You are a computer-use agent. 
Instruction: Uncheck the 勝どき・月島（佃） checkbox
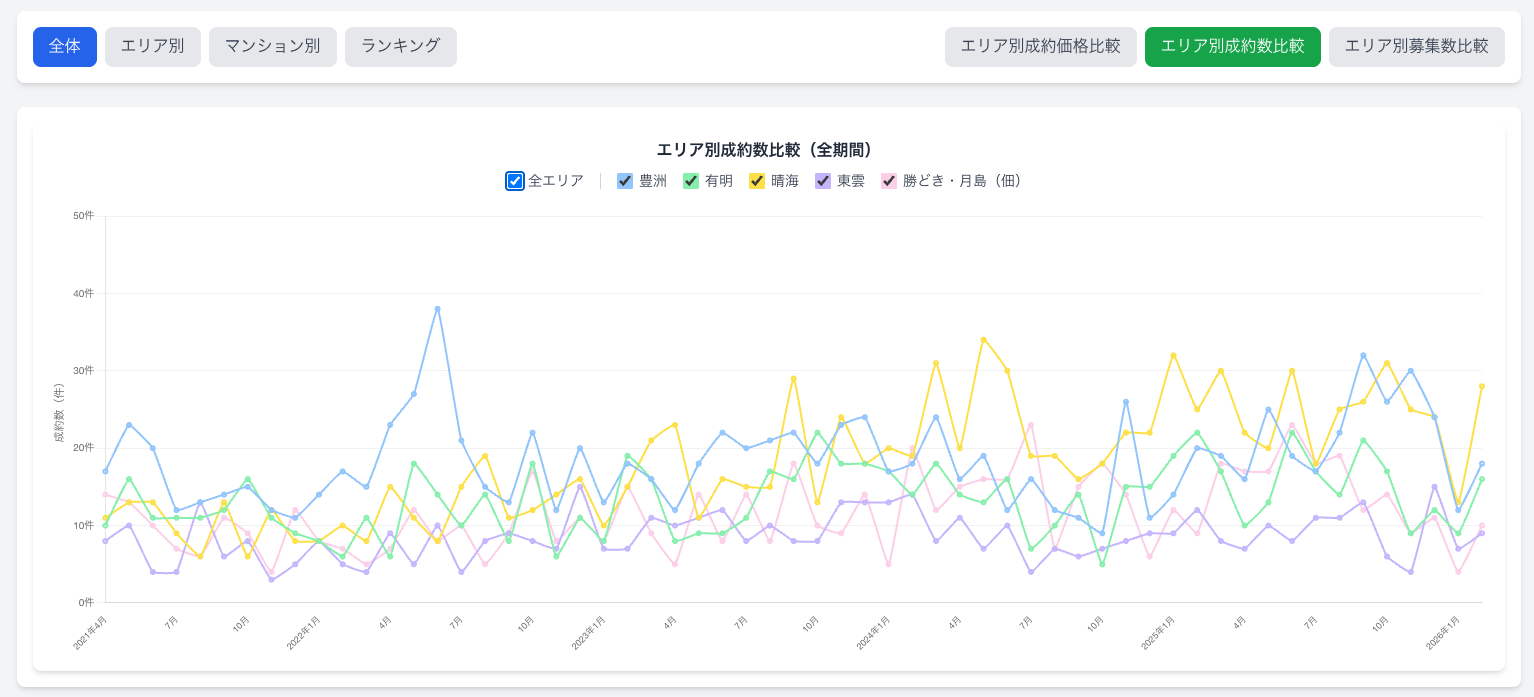889,181
